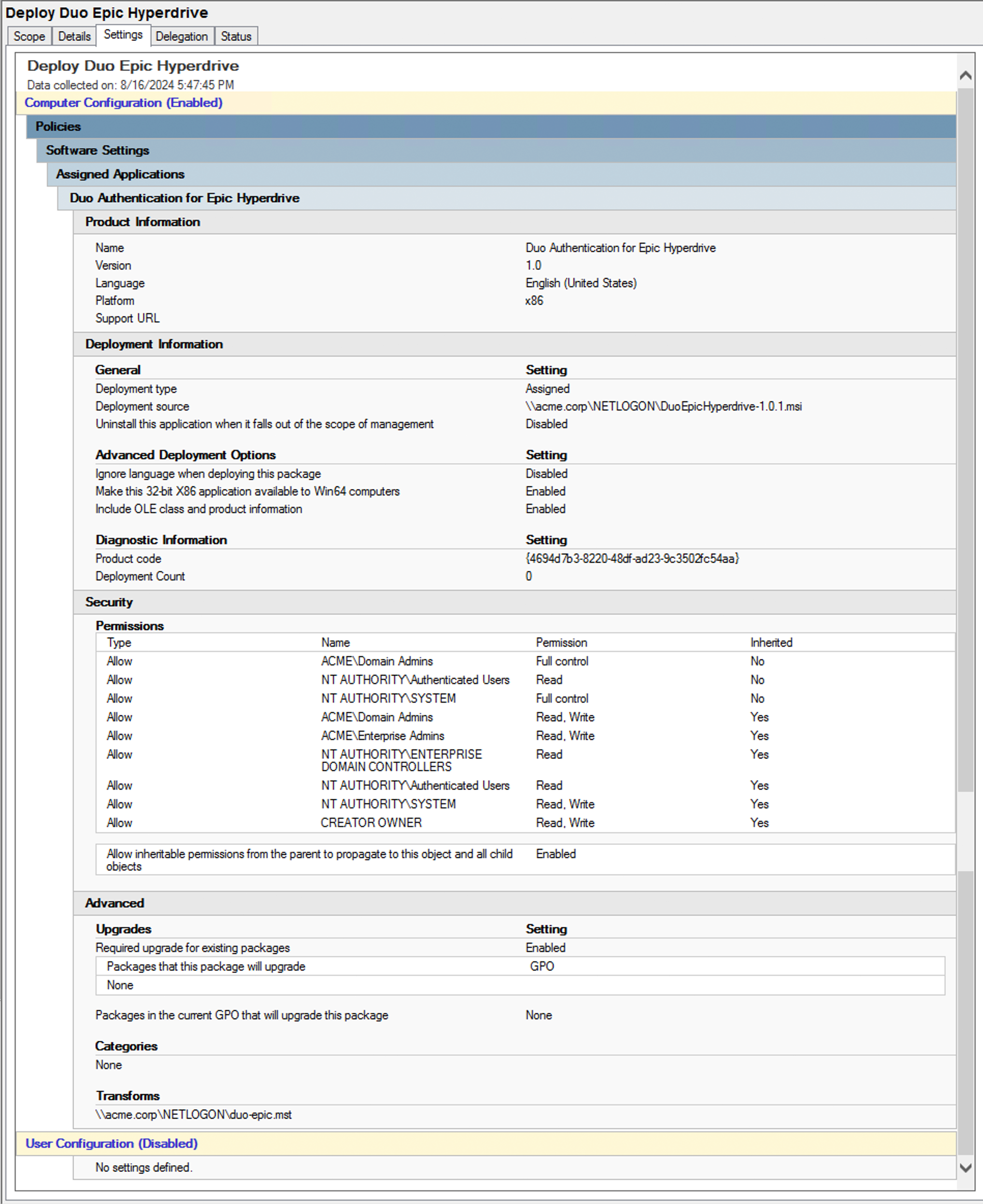The width and height of the screenshot is (983, 1204).
Task: Open the Permissions subsection header
Action: (130, 626)
